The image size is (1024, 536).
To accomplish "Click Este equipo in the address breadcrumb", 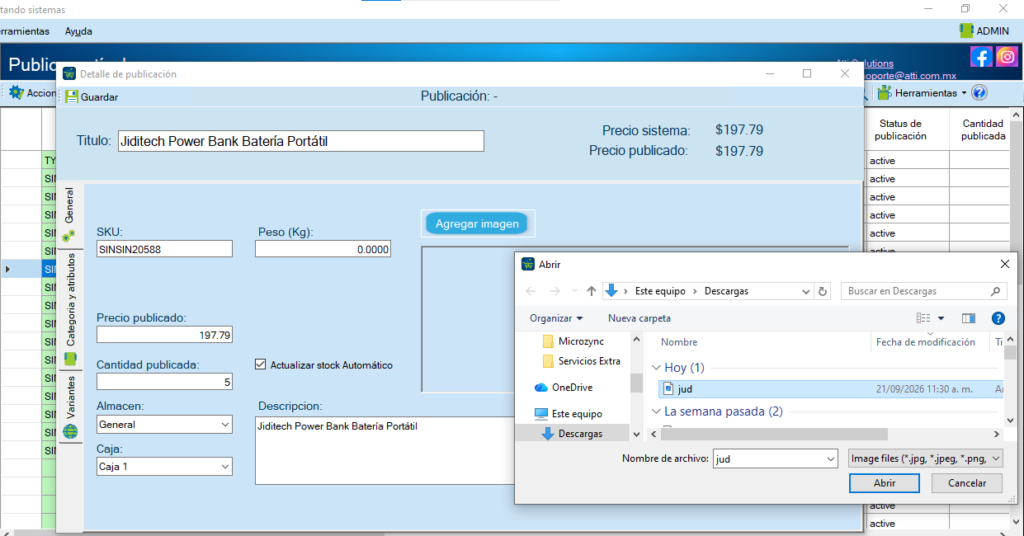I will pyautogui.click(x=660, y=291).
